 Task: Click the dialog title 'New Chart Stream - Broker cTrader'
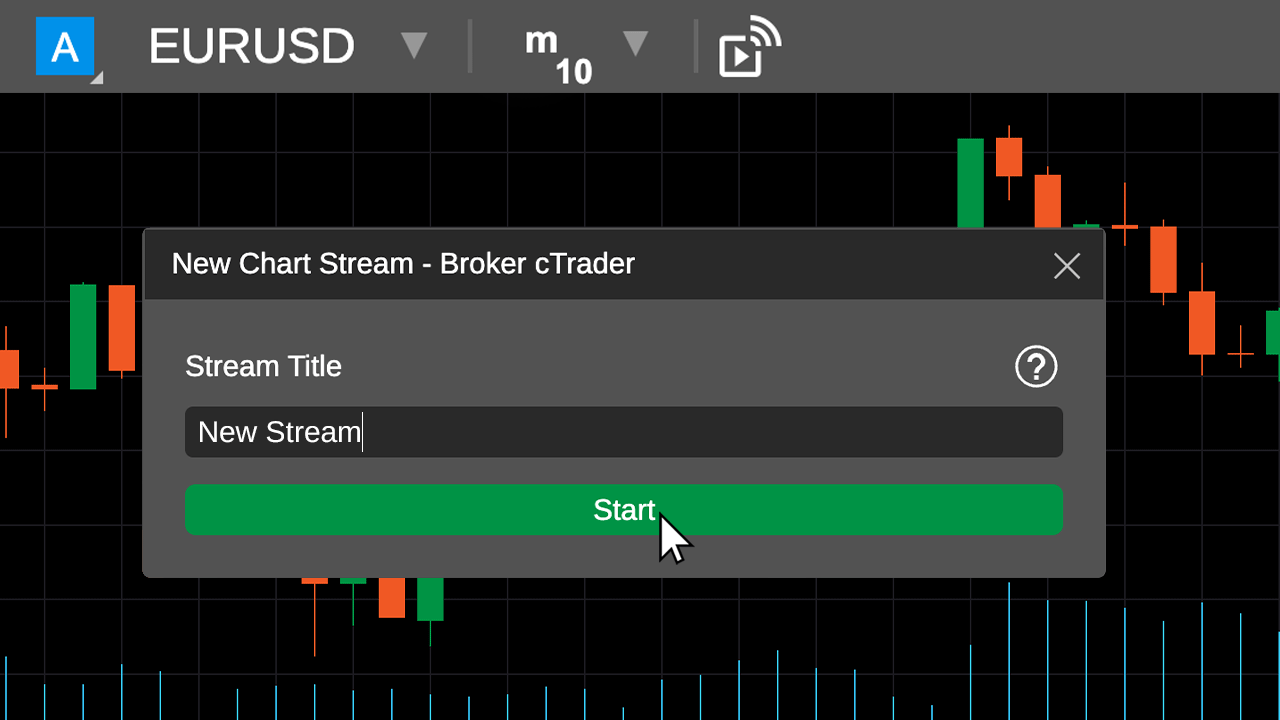coord(403,264)
